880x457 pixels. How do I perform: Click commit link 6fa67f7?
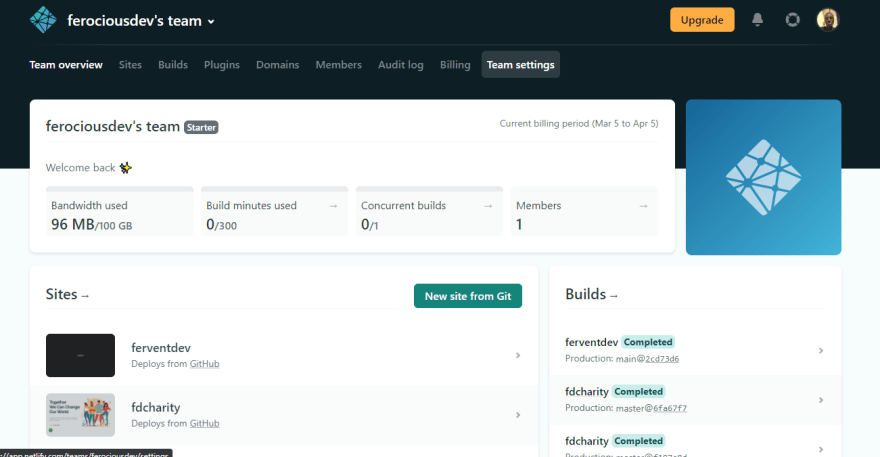tap(670, 408)
